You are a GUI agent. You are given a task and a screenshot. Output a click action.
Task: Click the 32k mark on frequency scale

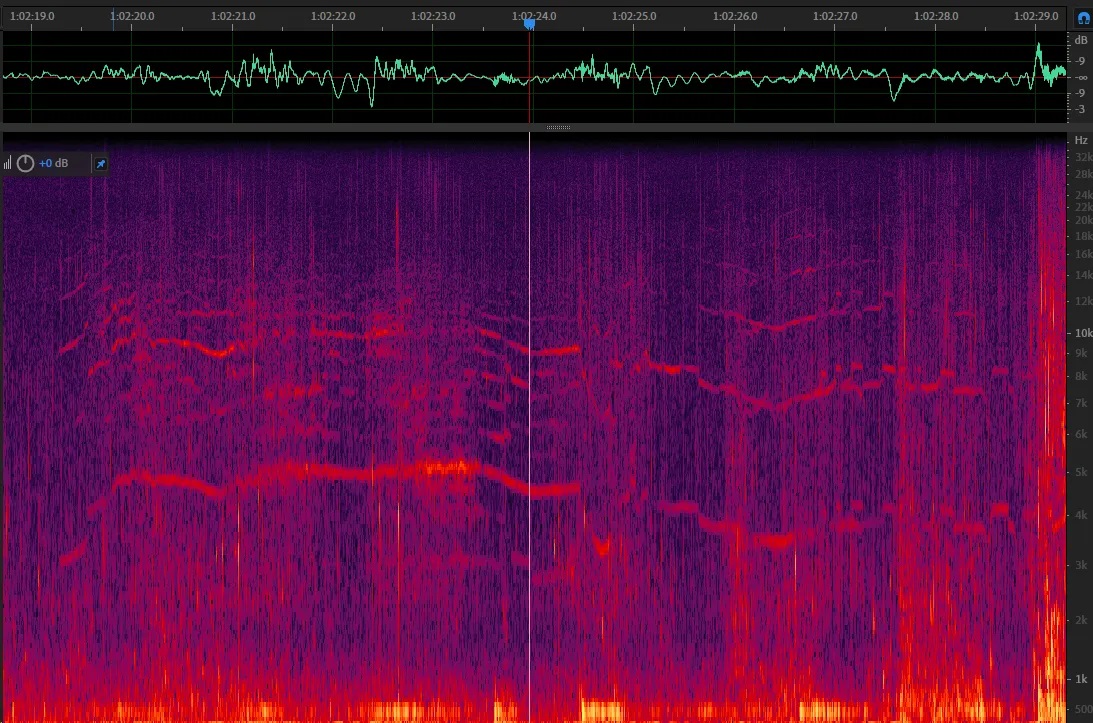[1080, 158]
